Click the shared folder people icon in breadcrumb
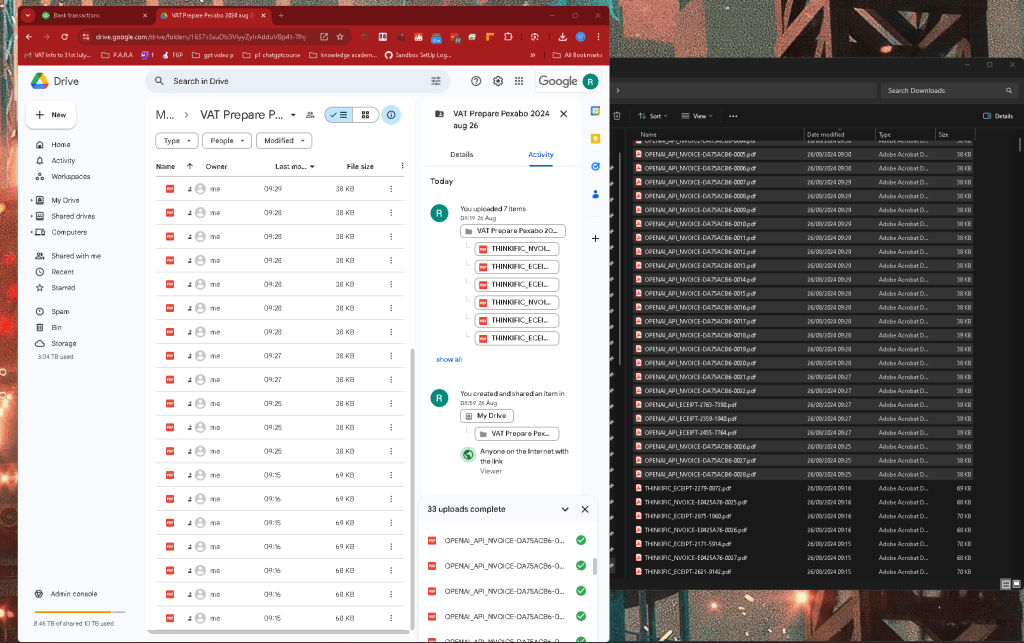The height and width of the screenshot is (643, 1024). (x=310, y=115)
